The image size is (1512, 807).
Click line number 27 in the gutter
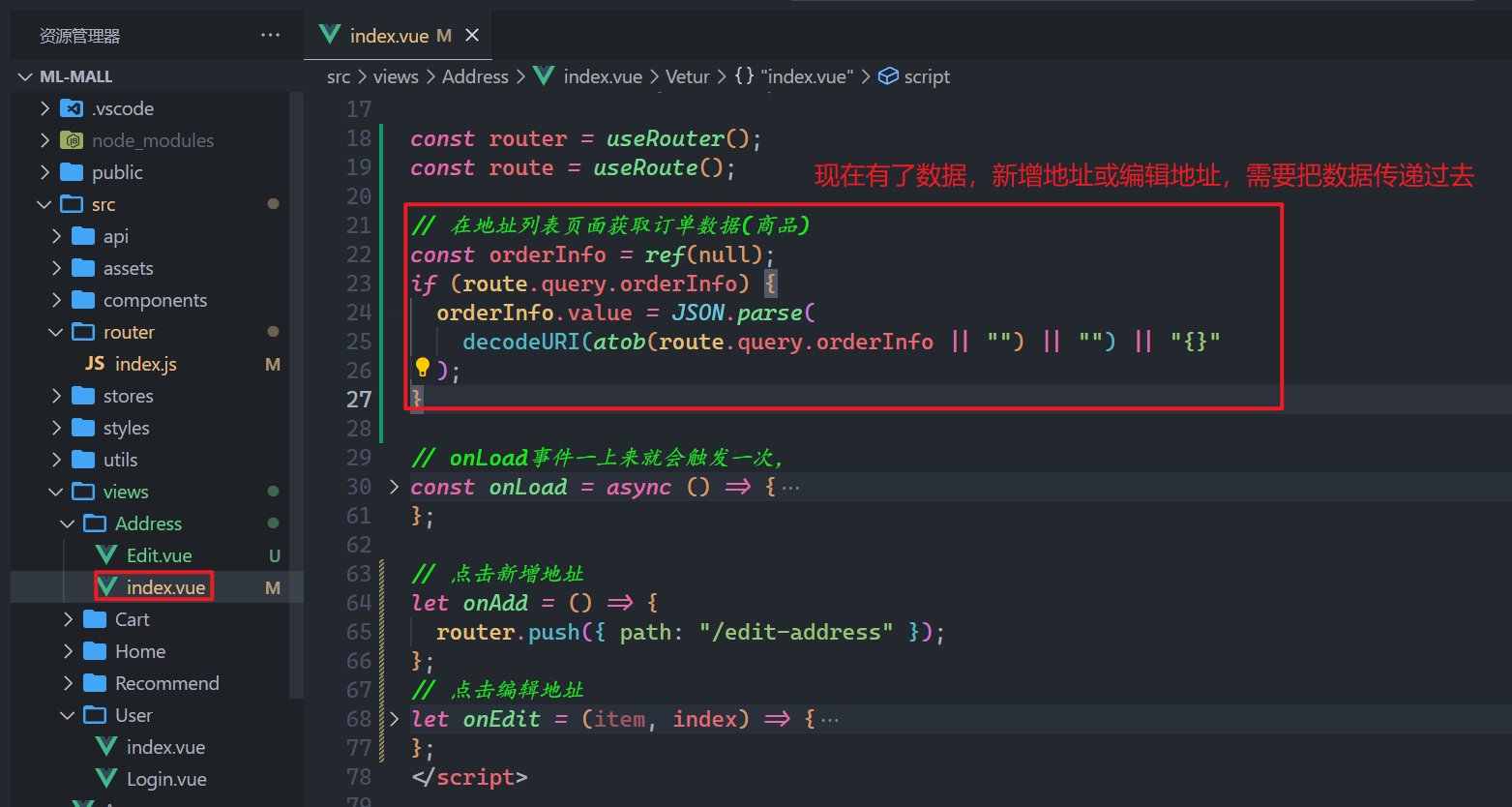tap(359, 399)
